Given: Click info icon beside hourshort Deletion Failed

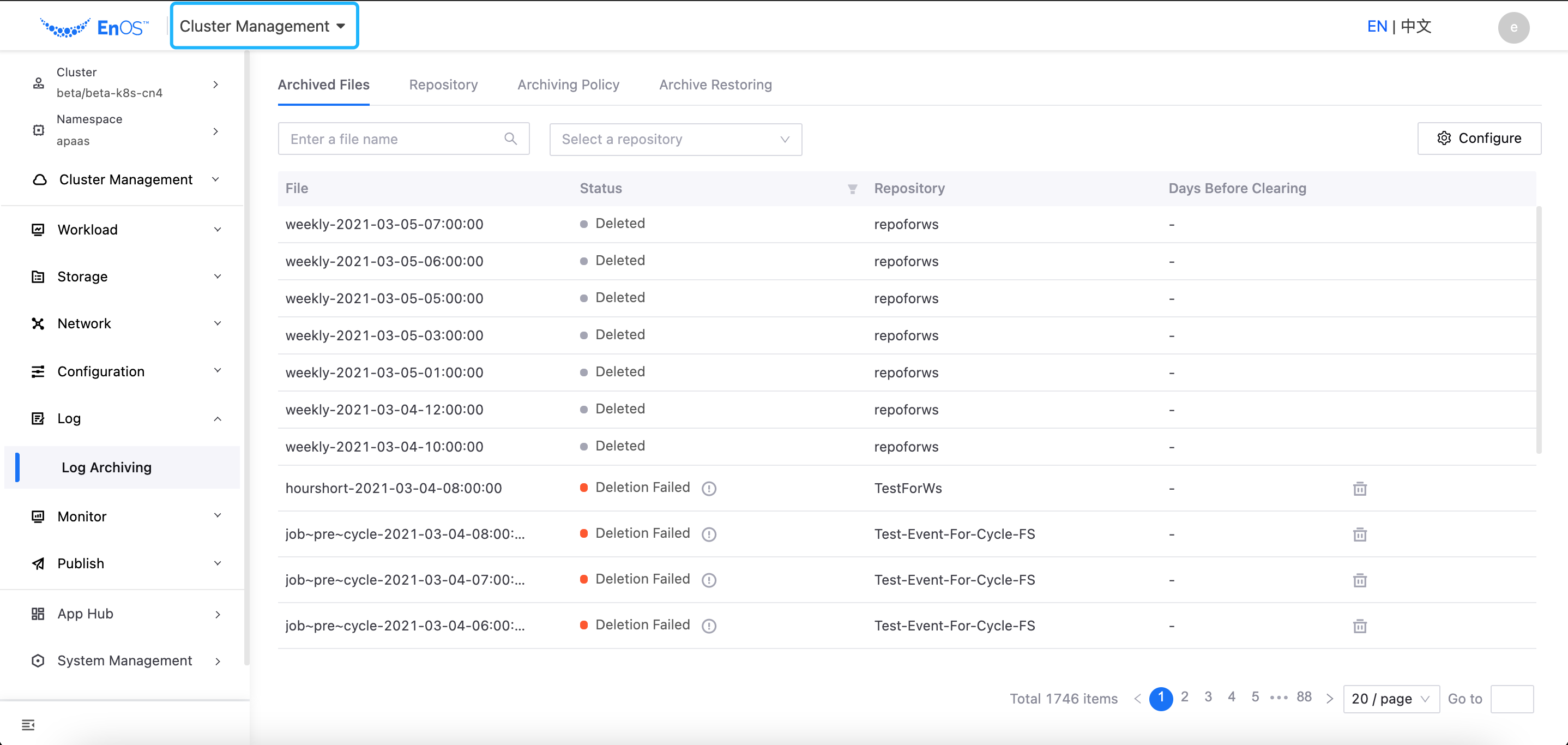Looking at the screenshot, I should (709, 489).
